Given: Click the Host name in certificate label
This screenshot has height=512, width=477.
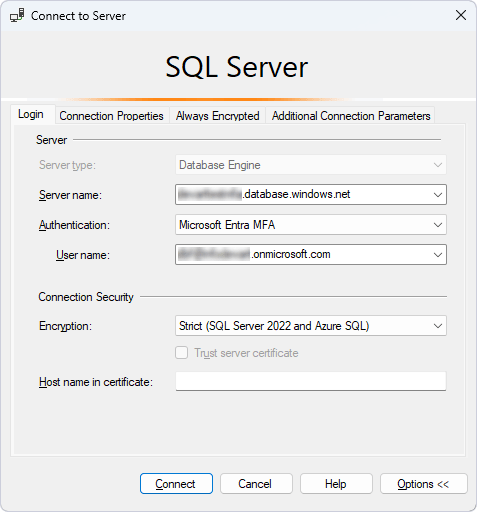Looking at the screenshot, I should click(x=96, y=382).
